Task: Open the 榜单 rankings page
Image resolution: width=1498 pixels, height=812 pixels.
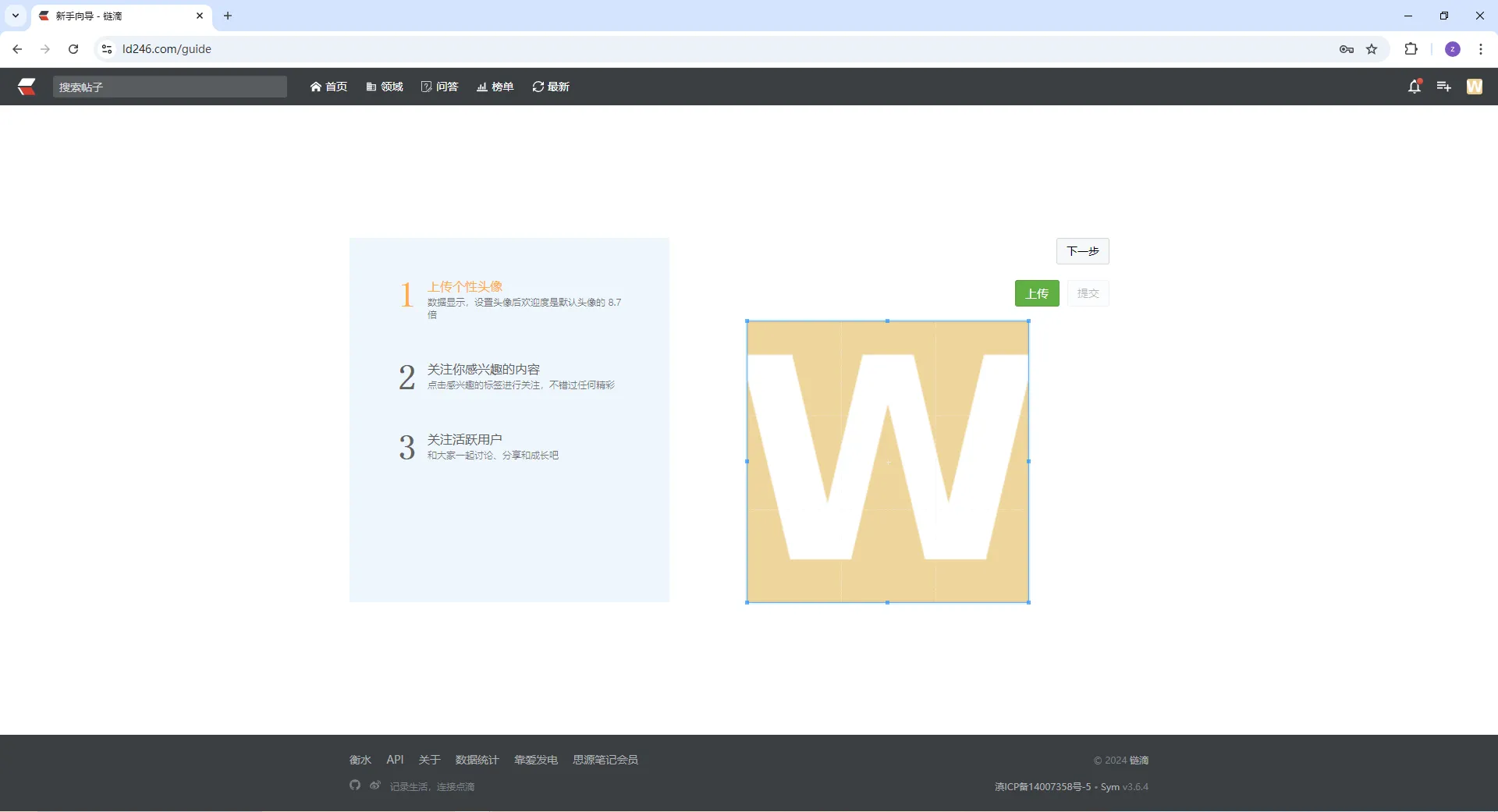Action: [x=495, y=87]
